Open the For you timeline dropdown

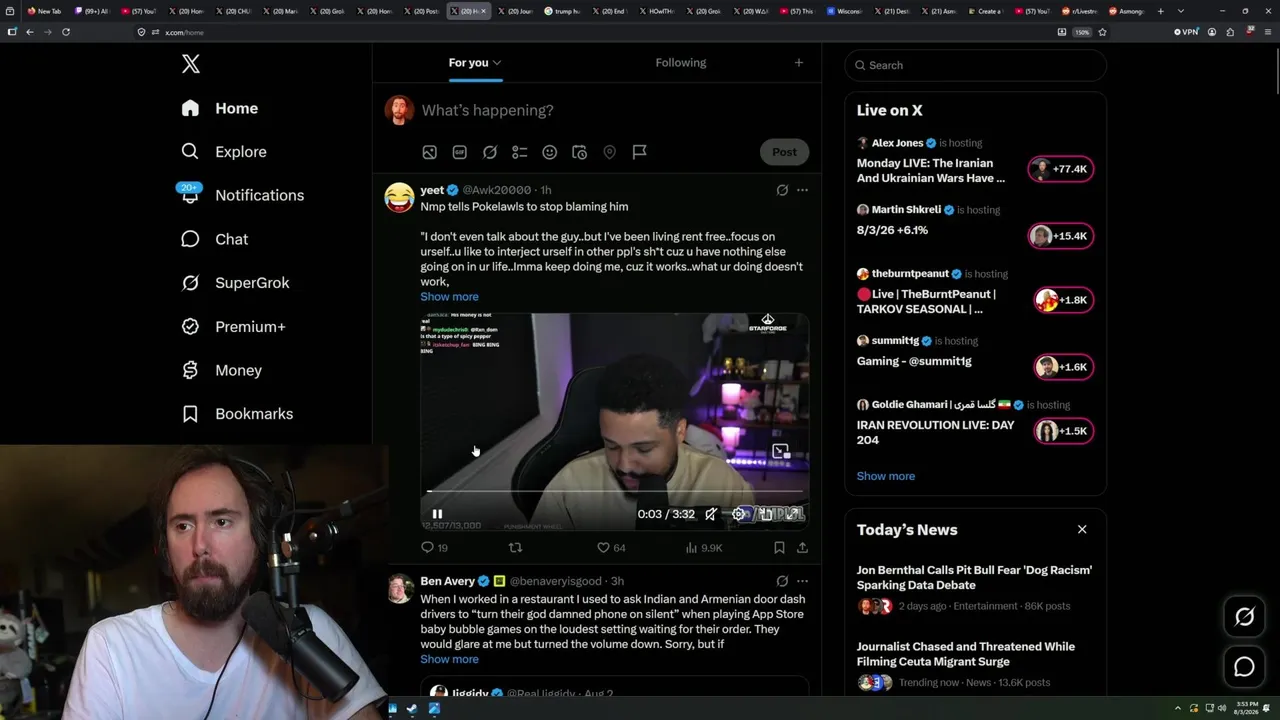point(475,63)
